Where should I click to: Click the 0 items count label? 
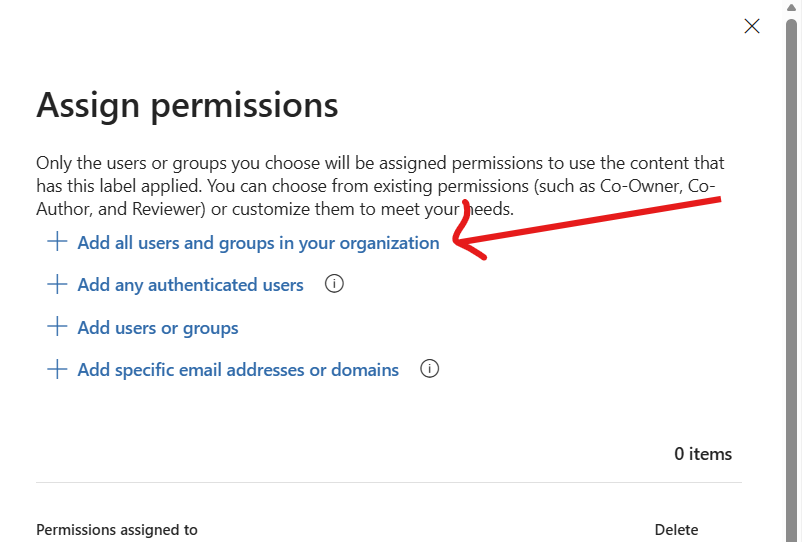[x=703, y=454]
